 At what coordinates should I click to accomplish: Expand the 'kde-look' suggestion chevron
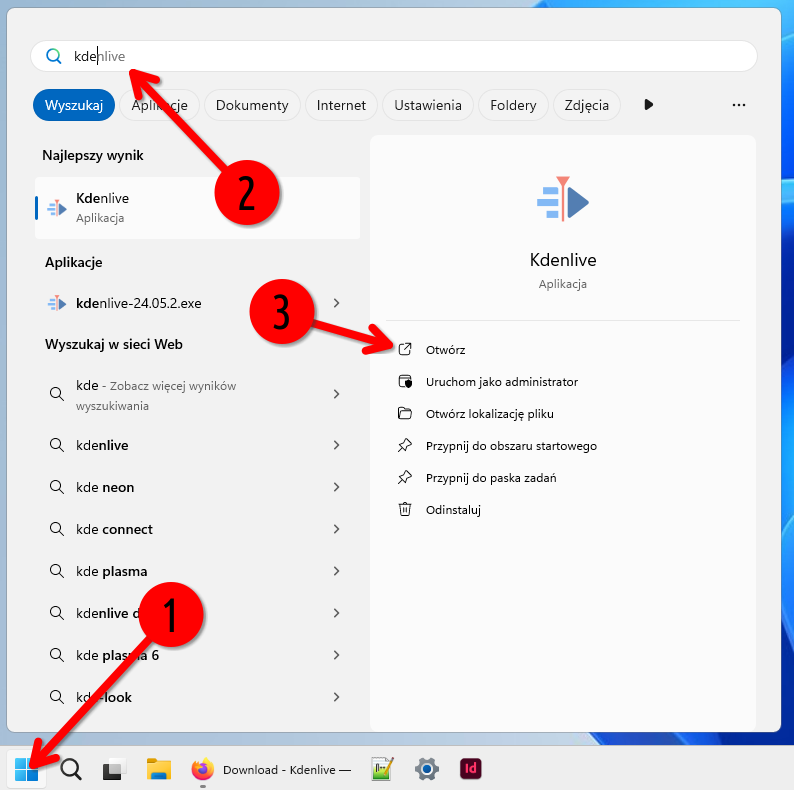tap(337, 697)
